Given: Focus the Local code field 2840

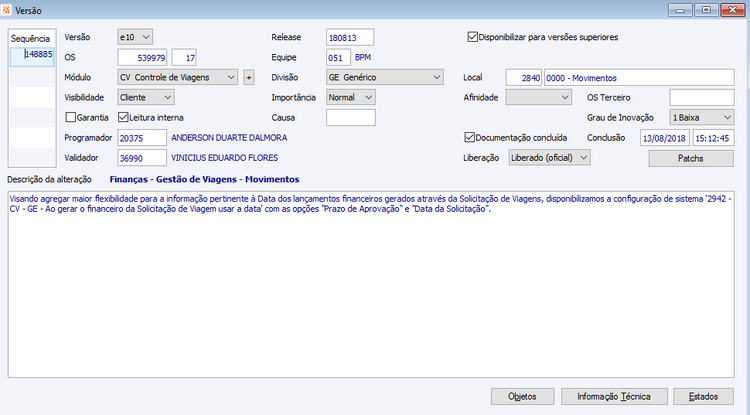Looking at the screenshot, I should [x=524, y=77].
